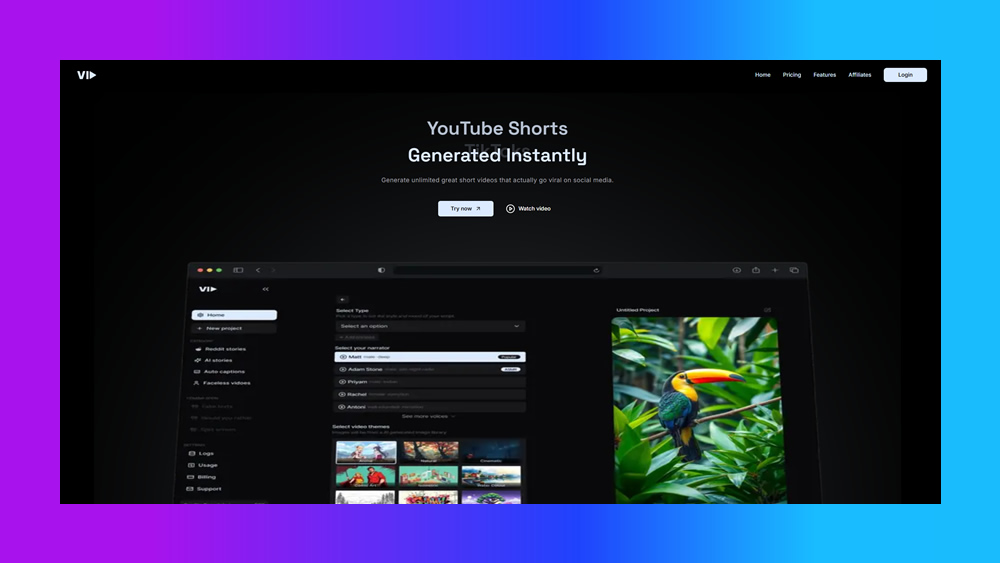This screenshot has height=563, width=1000.
Task: Click New project in the sidebar
Action: click(233, 328)
